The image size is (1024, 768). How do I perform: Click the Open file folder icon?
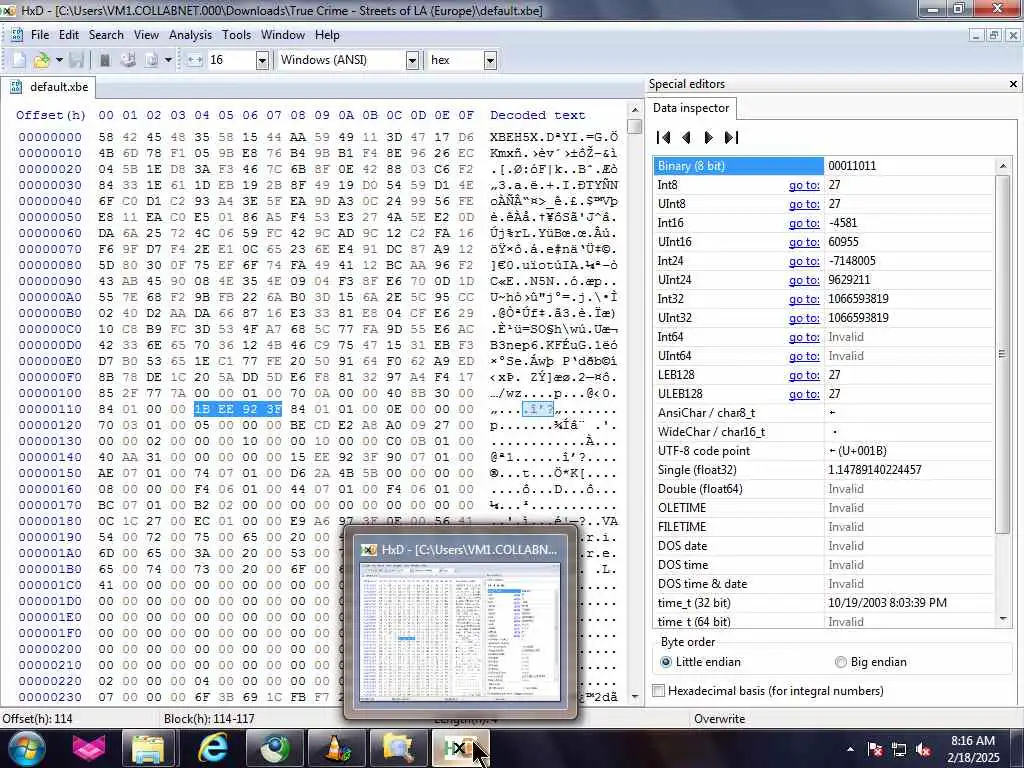41,60
